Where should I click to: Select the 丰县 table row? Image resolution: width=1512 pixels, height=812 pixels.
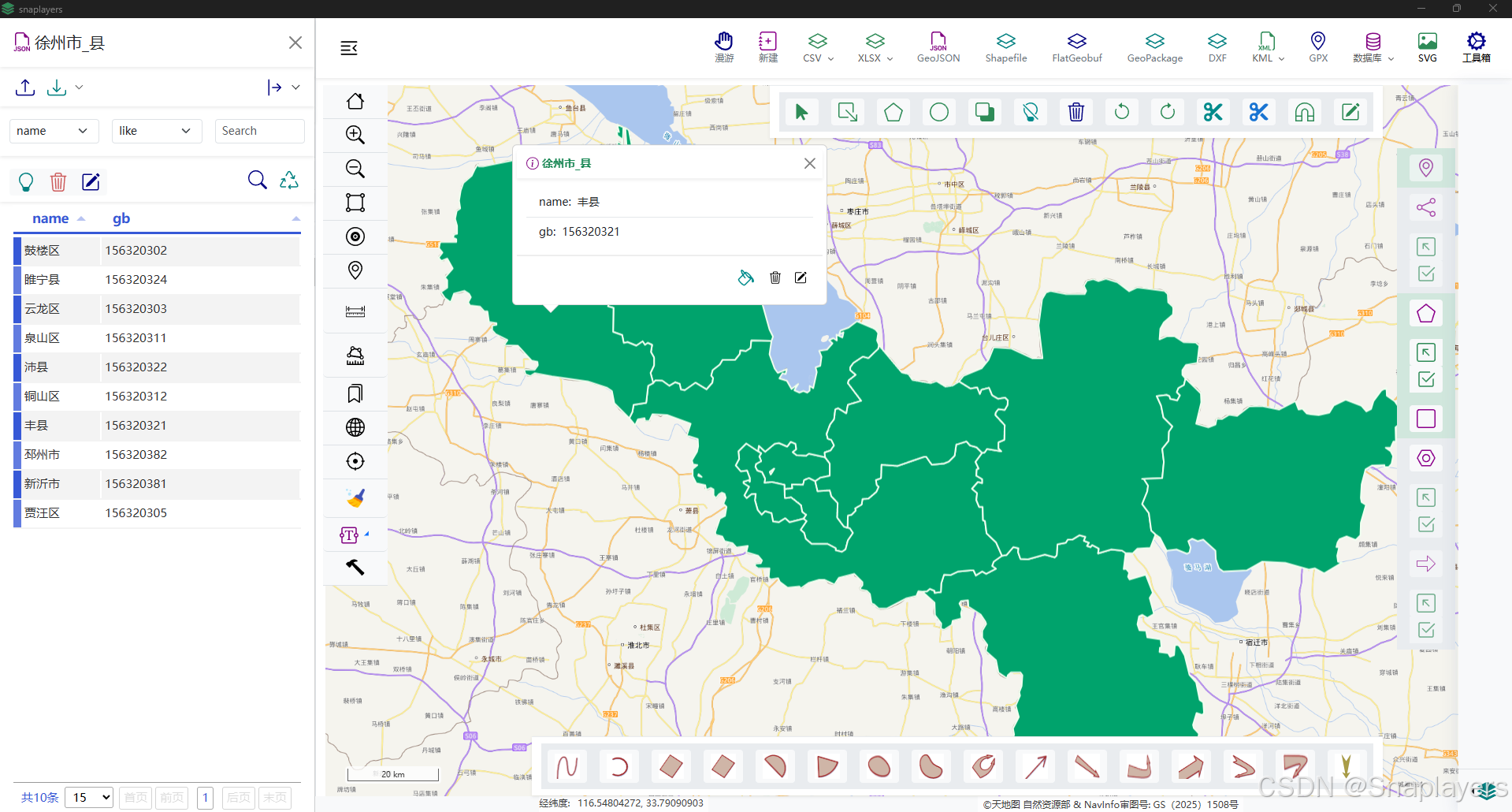[157, 425]
